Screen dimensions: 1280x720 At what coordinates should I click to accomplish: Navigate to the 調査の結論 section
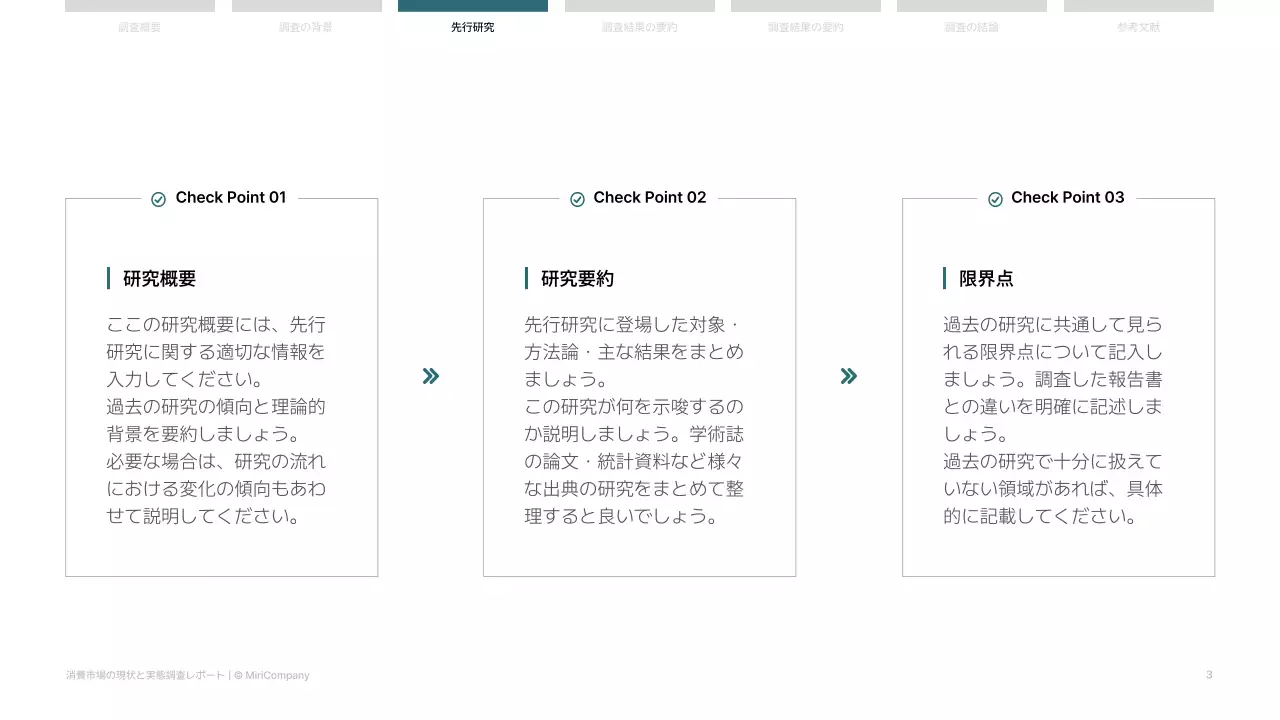[972, 27]
